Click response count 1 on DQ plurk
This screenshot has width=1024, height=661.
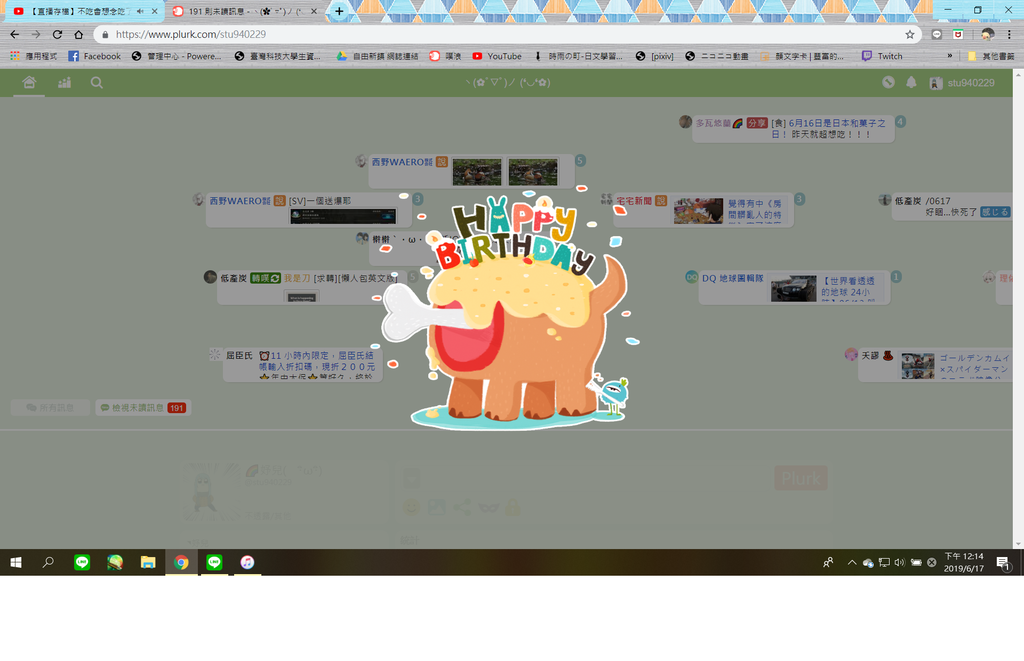point(896,277)
